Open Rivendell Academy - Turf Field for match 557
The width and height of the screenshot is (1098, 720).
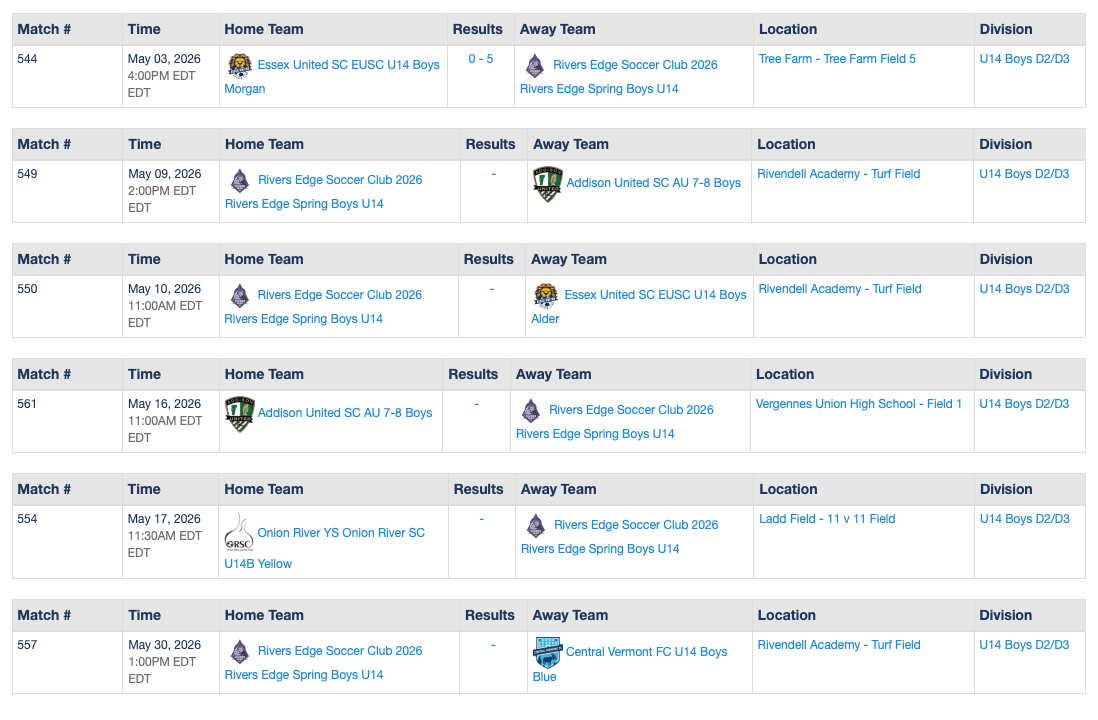click(x=839, y=645)
